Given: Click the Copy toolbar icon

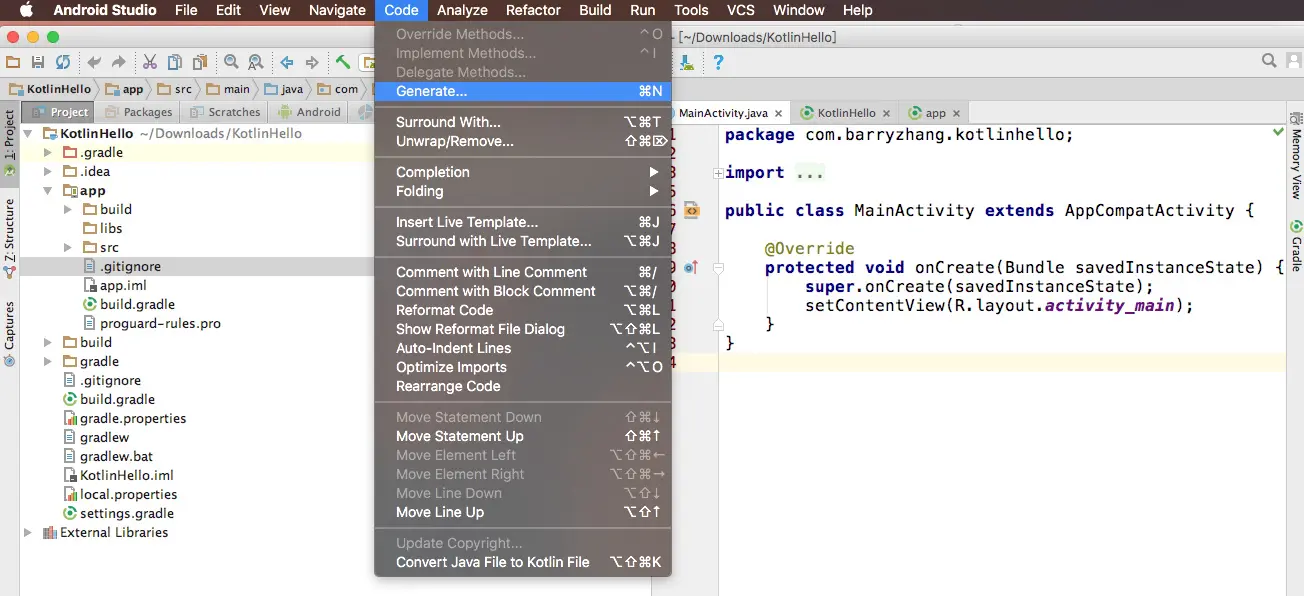Looking at the screenshot, I should click(175, 62).
